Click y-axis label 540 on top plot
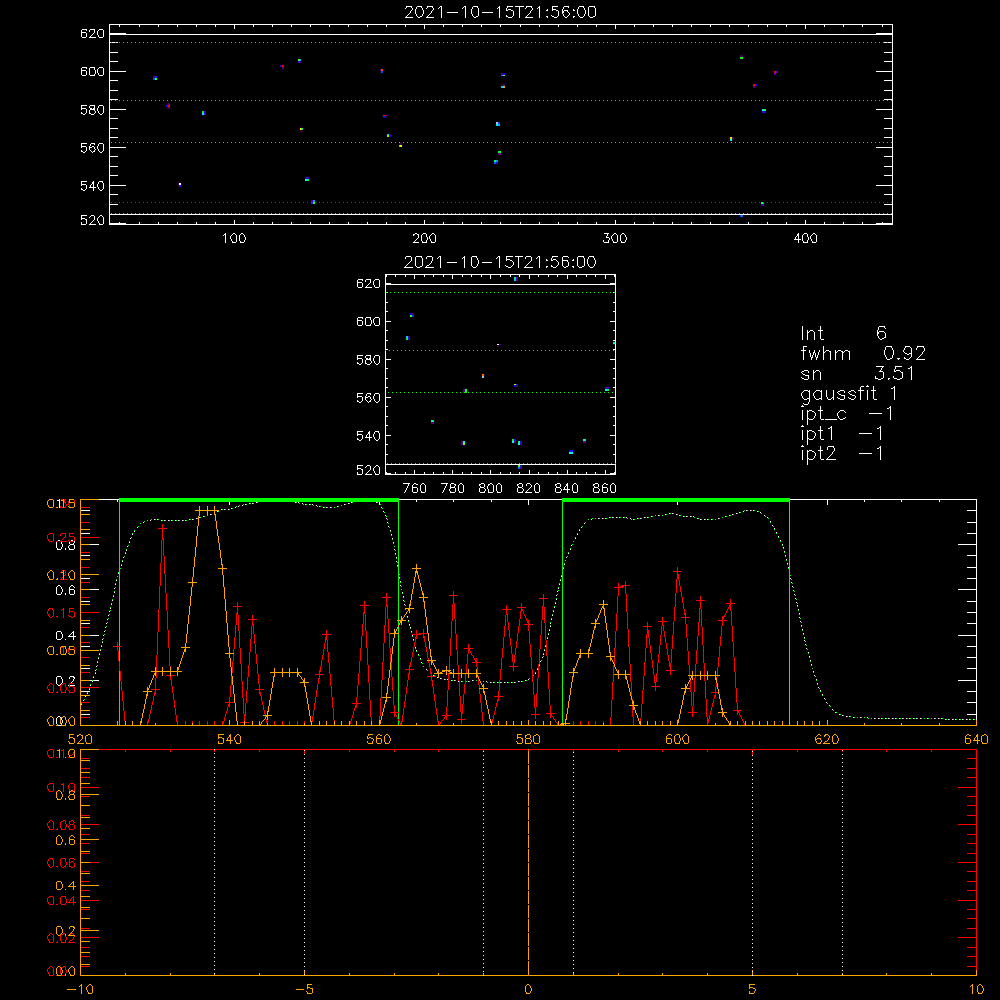The height and width of the screenshot is (1000, 1000). tap(92, 186)
